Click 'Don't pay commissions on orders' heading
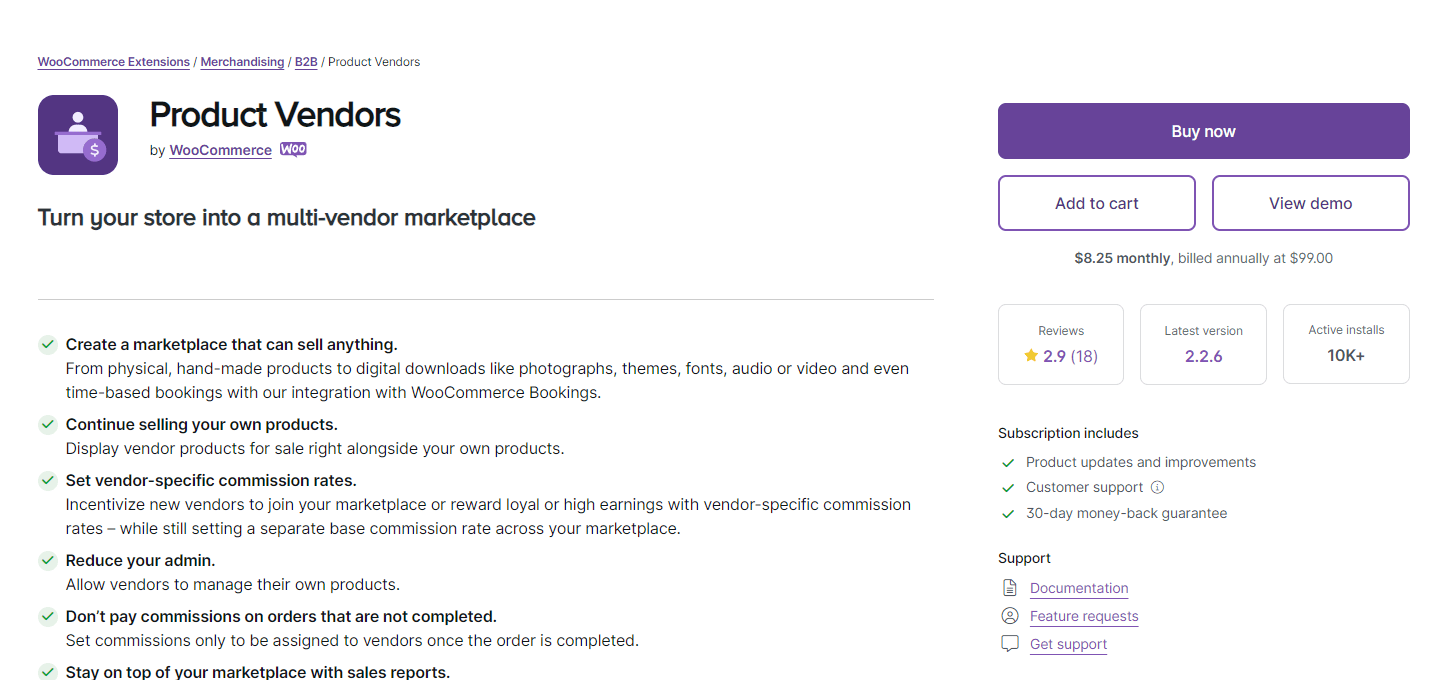The height and width of the screenshot is (680, 1431). [281, 616]
